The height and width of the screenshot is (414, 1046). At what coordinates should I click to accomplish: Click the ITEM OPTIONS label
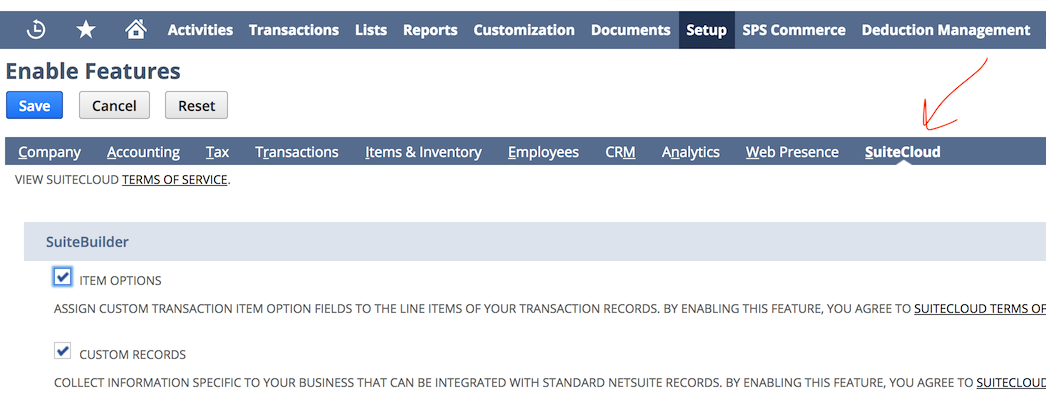pyautogui.click(x=120, y=281)
